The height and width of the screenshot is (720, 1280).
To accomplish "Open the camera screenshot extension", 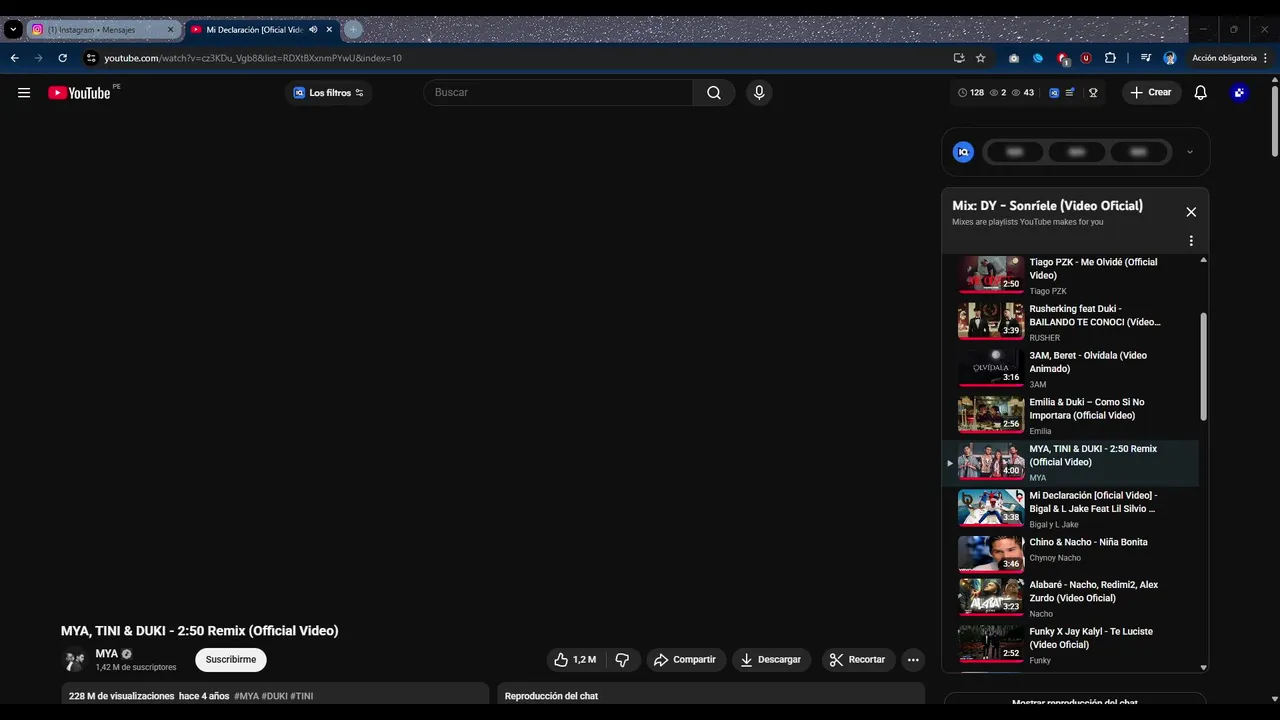I will coord(1014,58).
